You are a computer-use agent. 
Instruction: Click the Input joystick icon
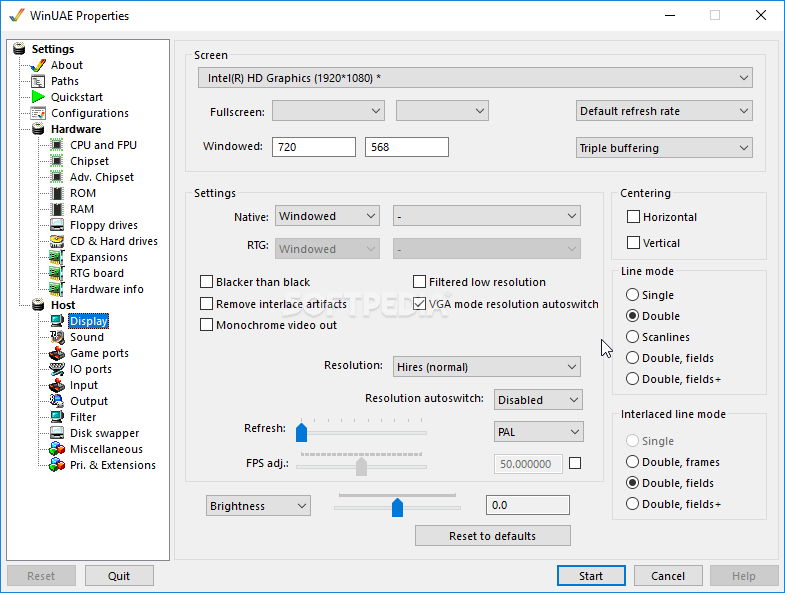tap(57, 385)
